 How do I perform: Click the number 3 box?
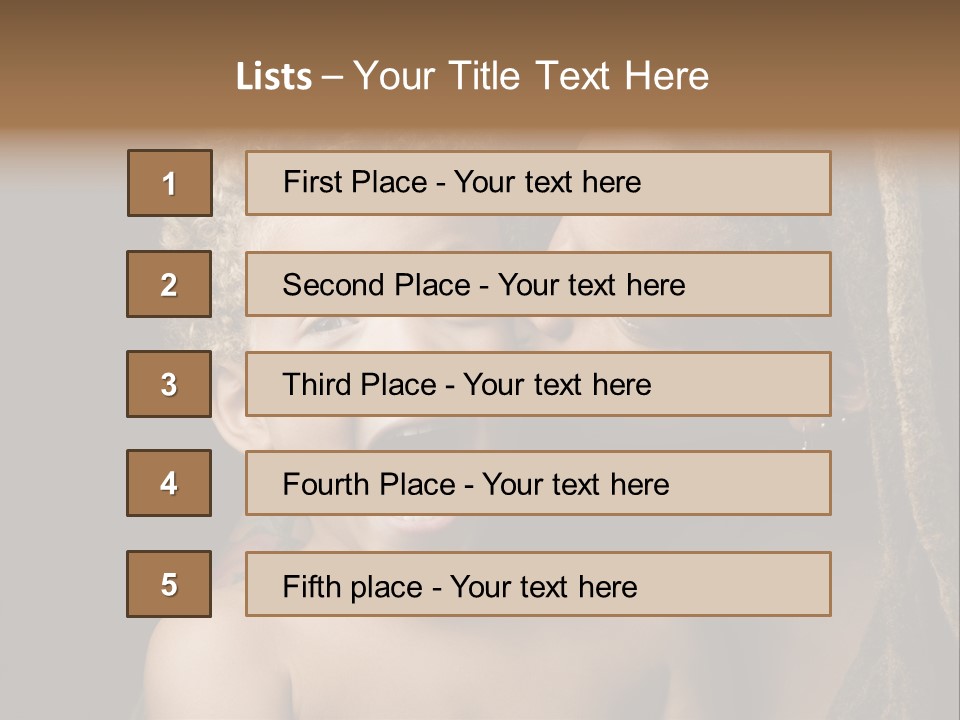click(169, 384)
